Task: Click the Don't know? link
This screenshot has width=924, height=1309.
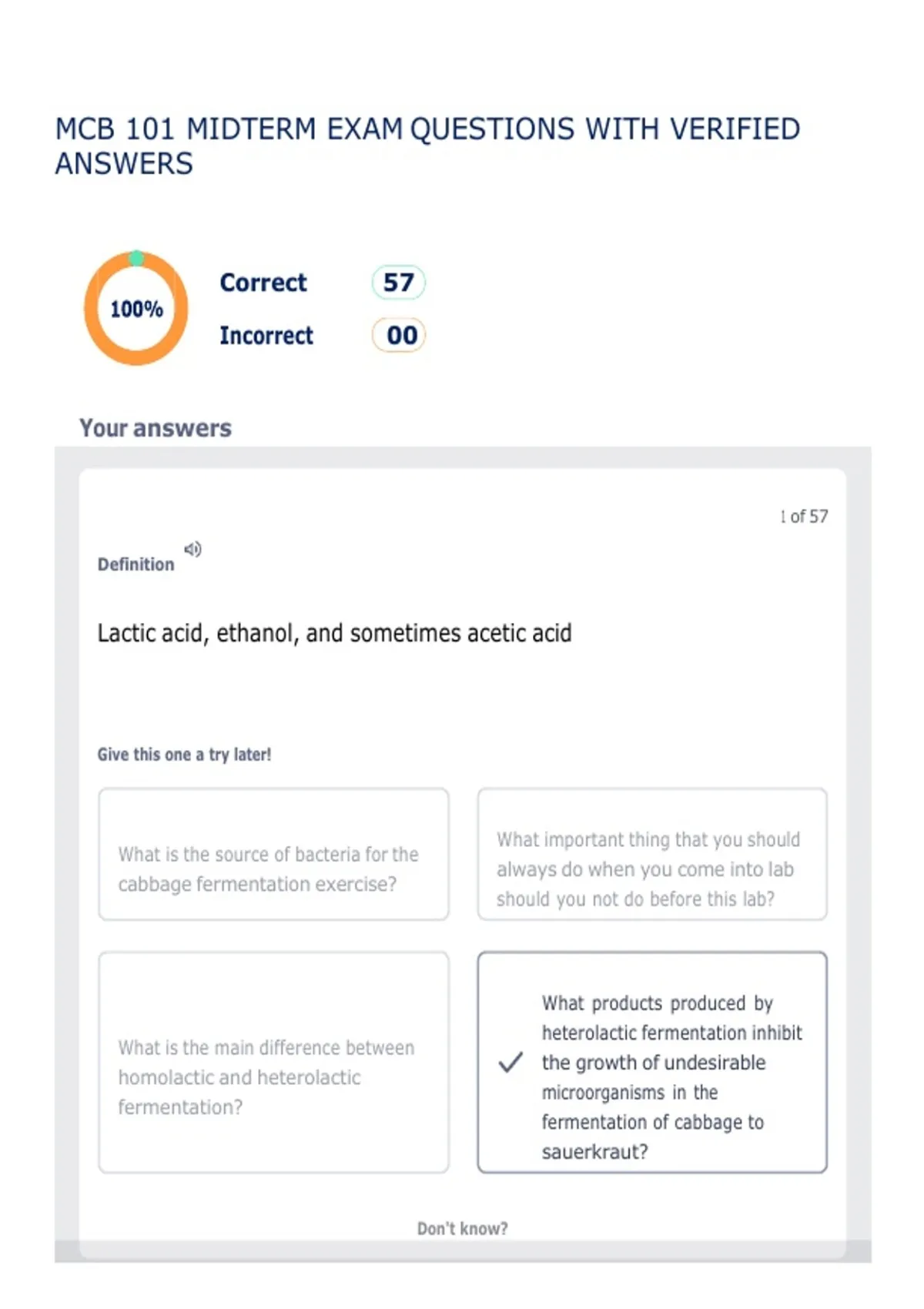Action: (x=462, y=1228)
